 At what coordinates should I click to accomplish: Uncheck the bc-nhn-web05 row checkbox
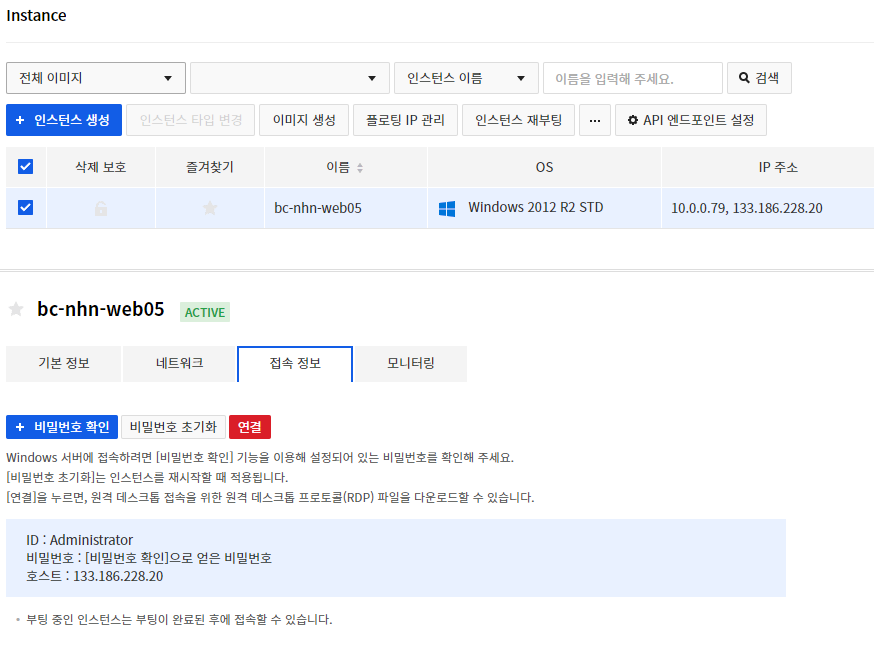tap(25, 207)
